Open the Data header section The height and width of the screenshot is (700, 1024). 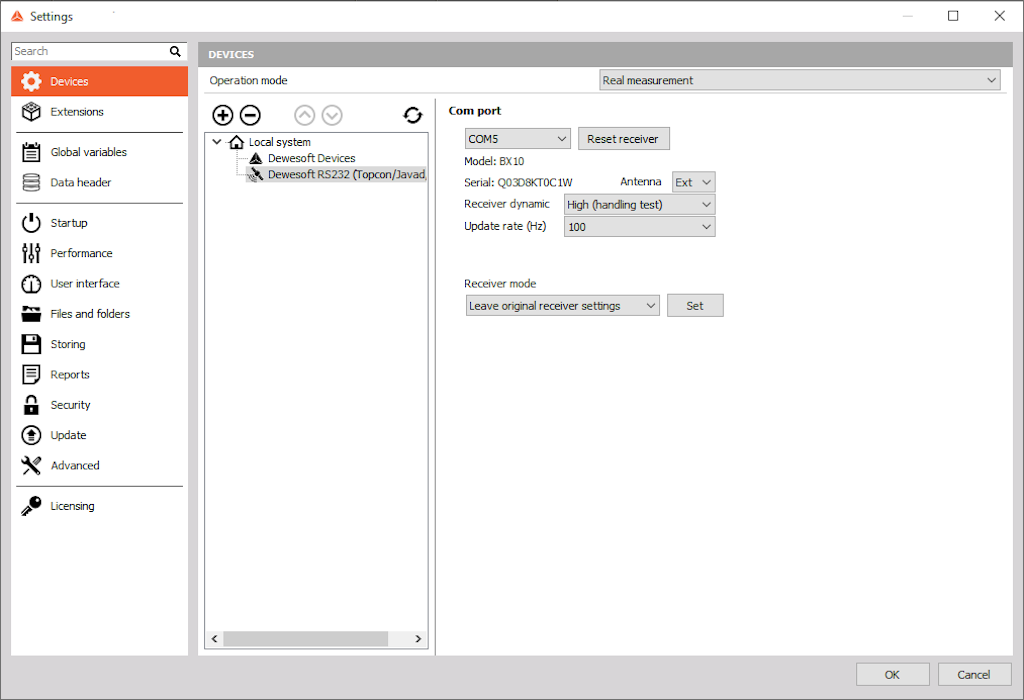pyautogui.click(x=99, y=182)
